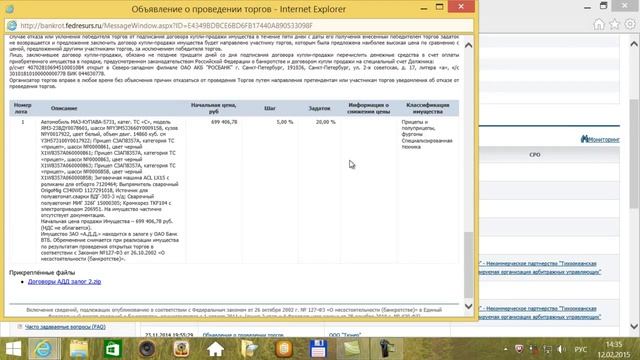This screenshot has width=640, height=360.
Task: Click the dark device icon at taskbar end
Action: tap(385, 349)
